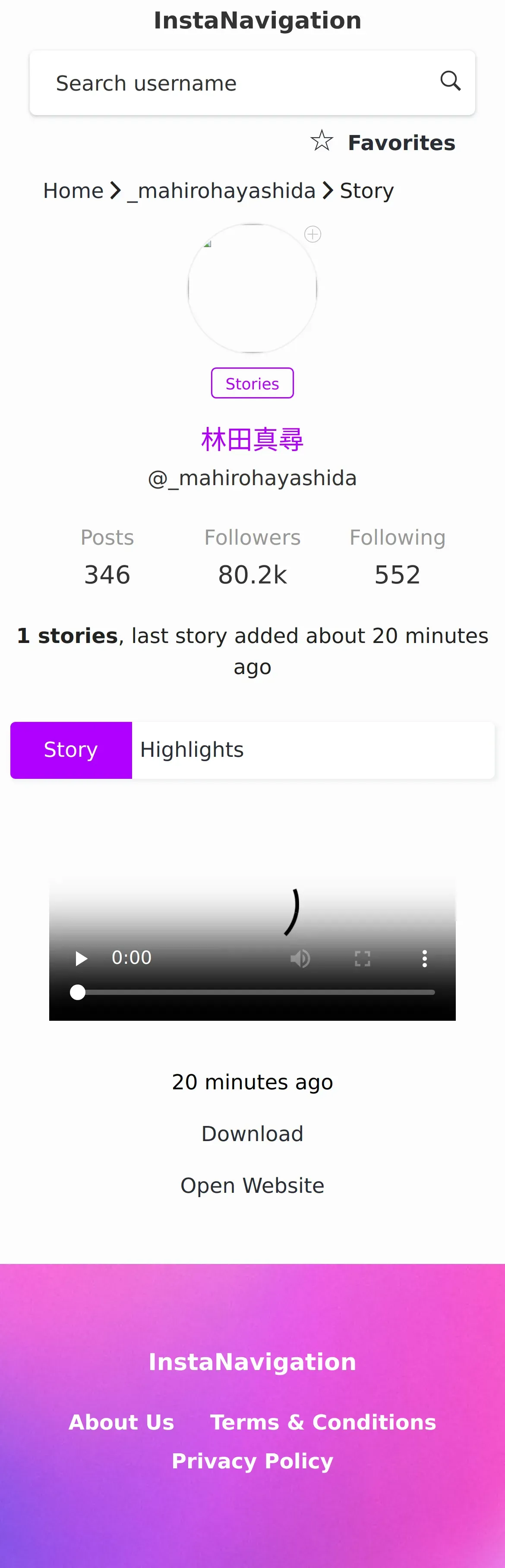
Task: Play the story video
Action: click(81, 959)
